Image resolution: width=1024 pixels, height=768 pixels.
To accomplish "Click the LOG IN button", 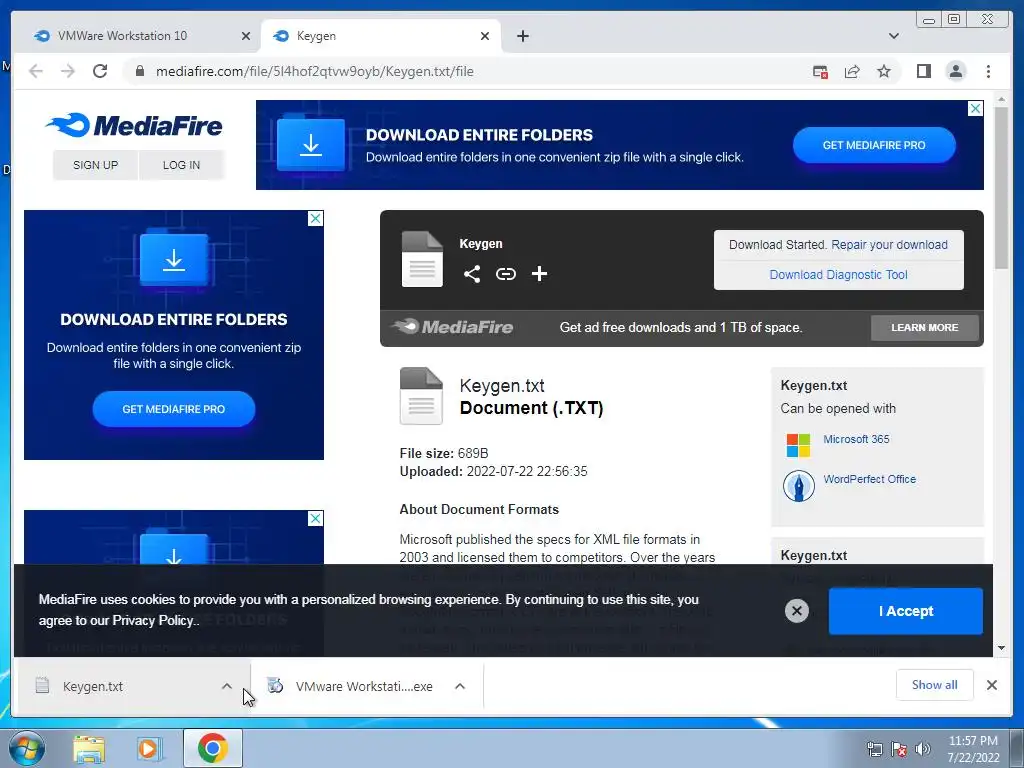I will pos(182,165).
